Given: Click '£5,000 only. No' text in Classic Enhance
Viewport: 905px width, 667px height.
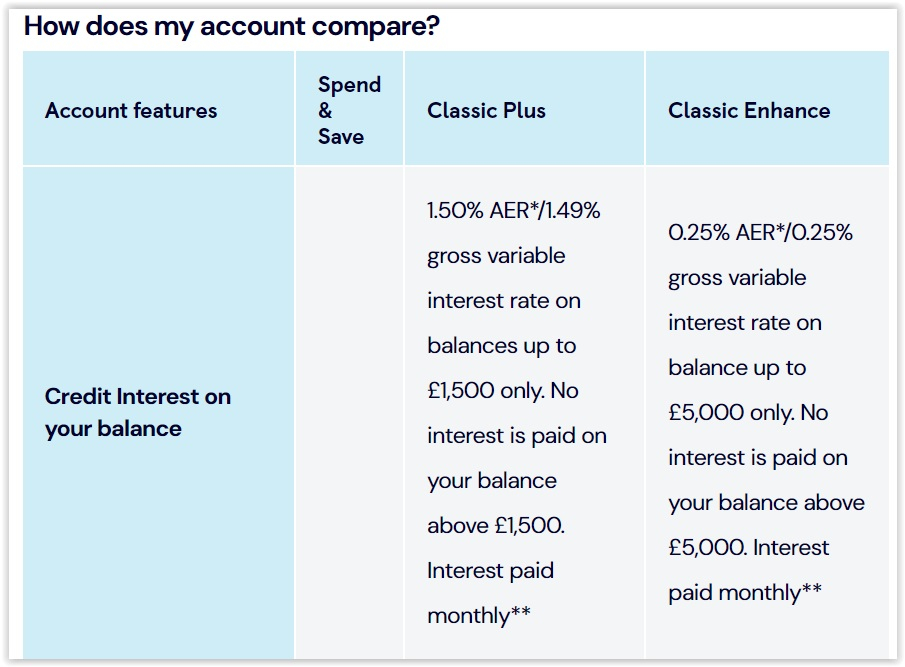Looking at the screenshot, I should coord(748,413).
